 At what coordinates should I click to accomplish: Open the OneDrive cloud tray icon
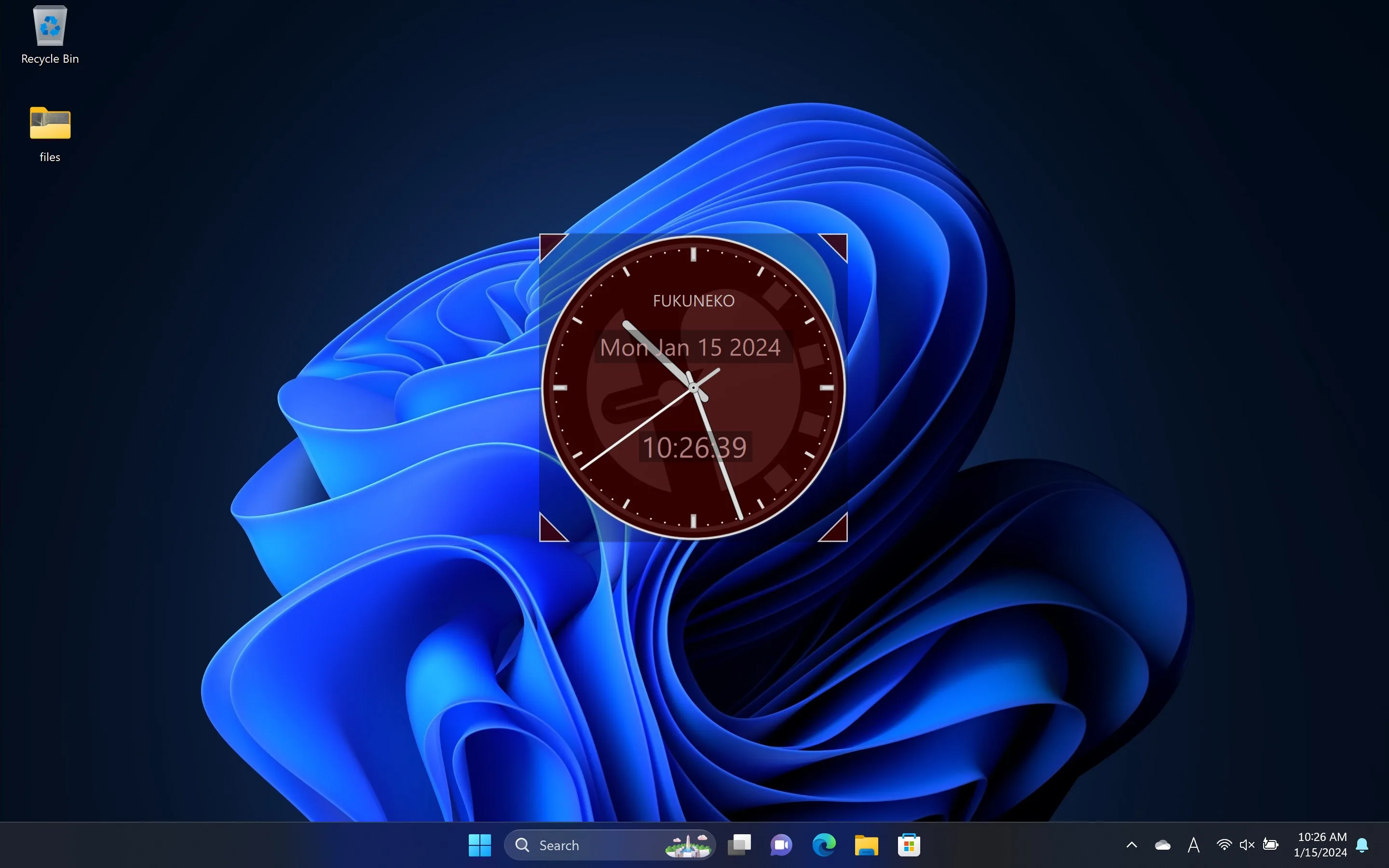coord(1163,845)
